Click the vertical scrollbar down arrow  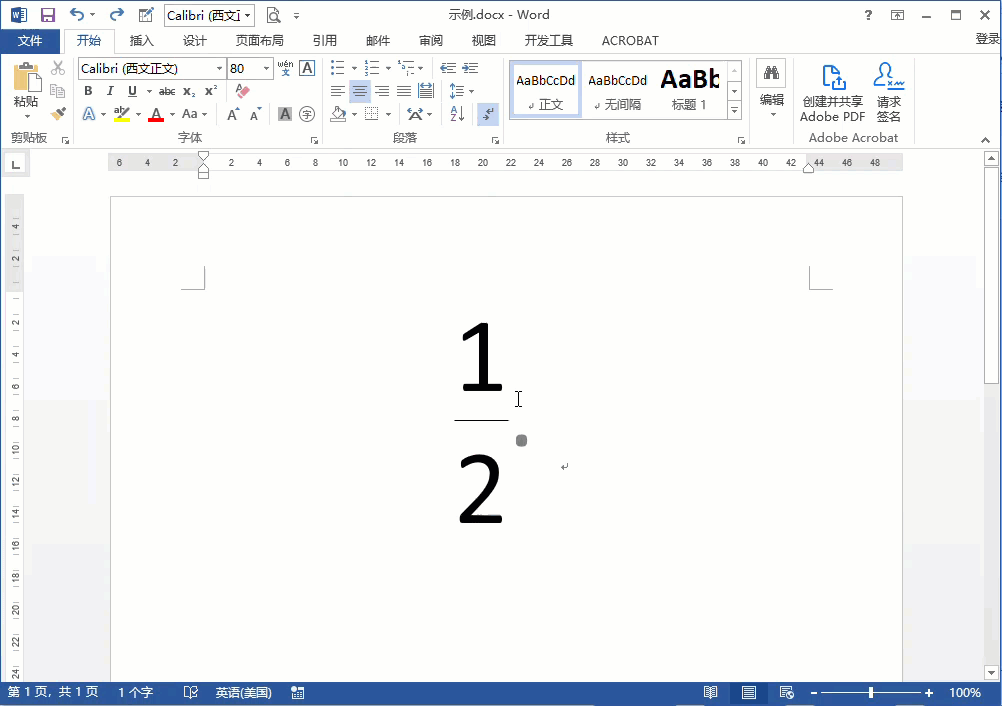[991, 672]
